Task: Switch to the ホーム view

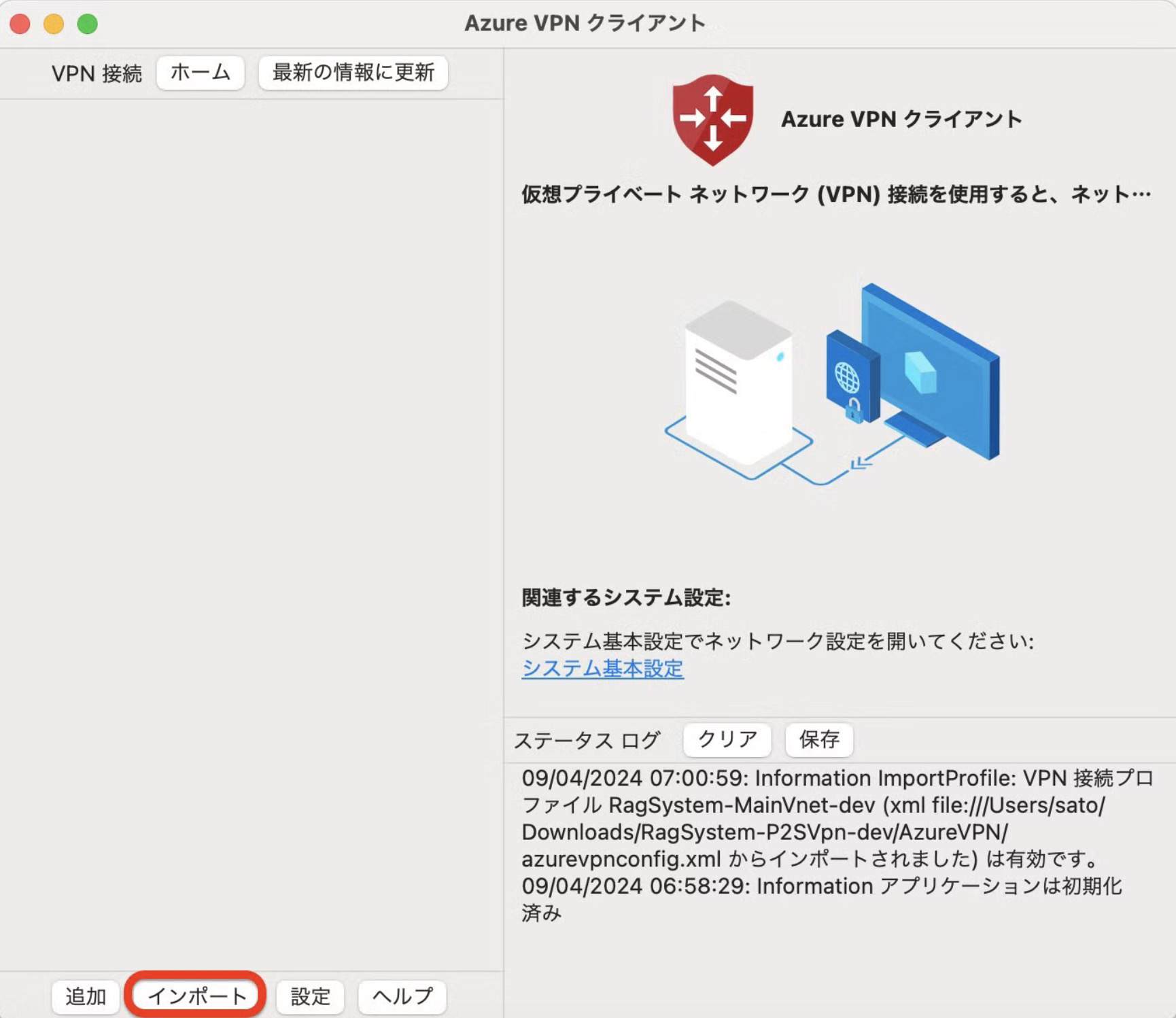Action: (x=200, y=73)
